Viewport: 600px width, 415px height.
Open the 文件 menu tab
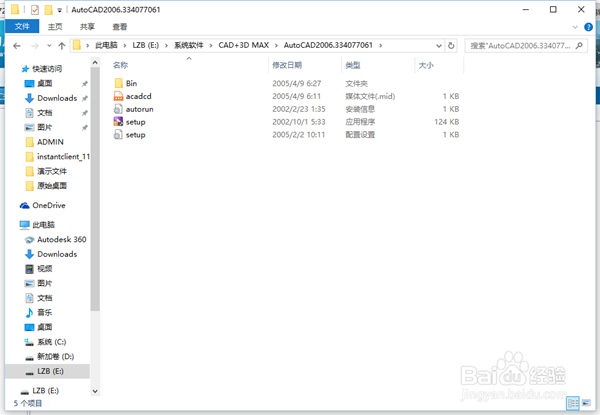point(22,26)
